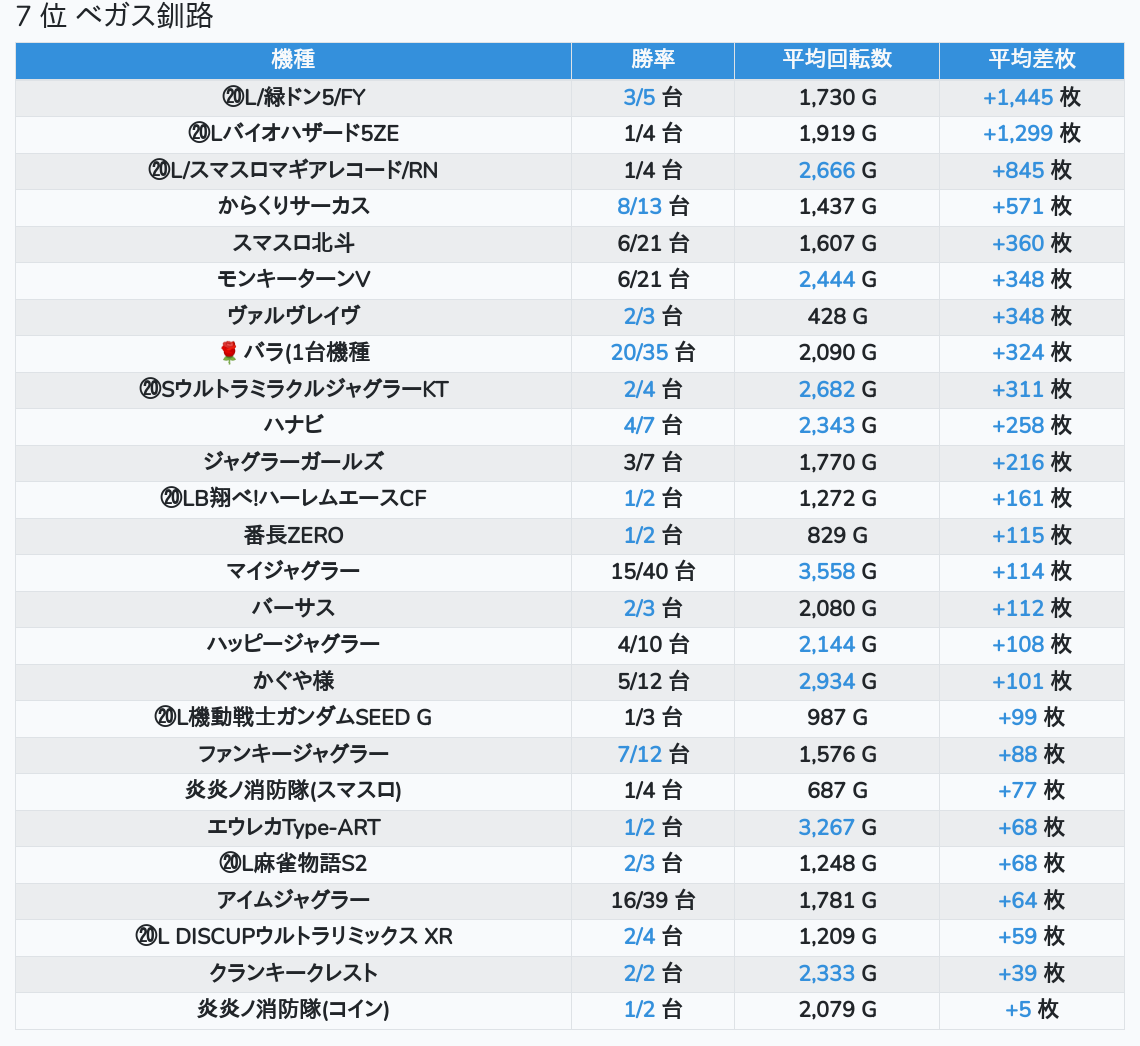The width and height of the screenshot is (1140, 1046).
Task: Select ヴァルヴレイヴ machine name
Action: [x=293, y=316]
